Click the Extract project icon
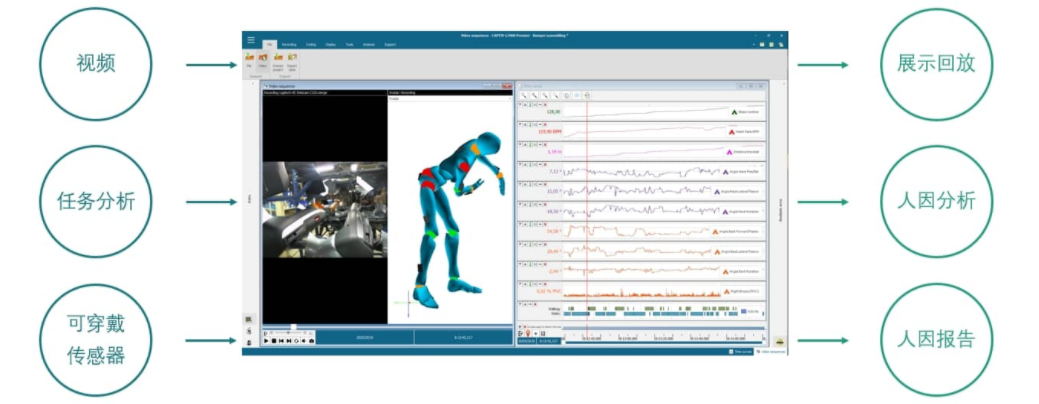Screen dimensions: 1039x404 (x=277, y=60)
